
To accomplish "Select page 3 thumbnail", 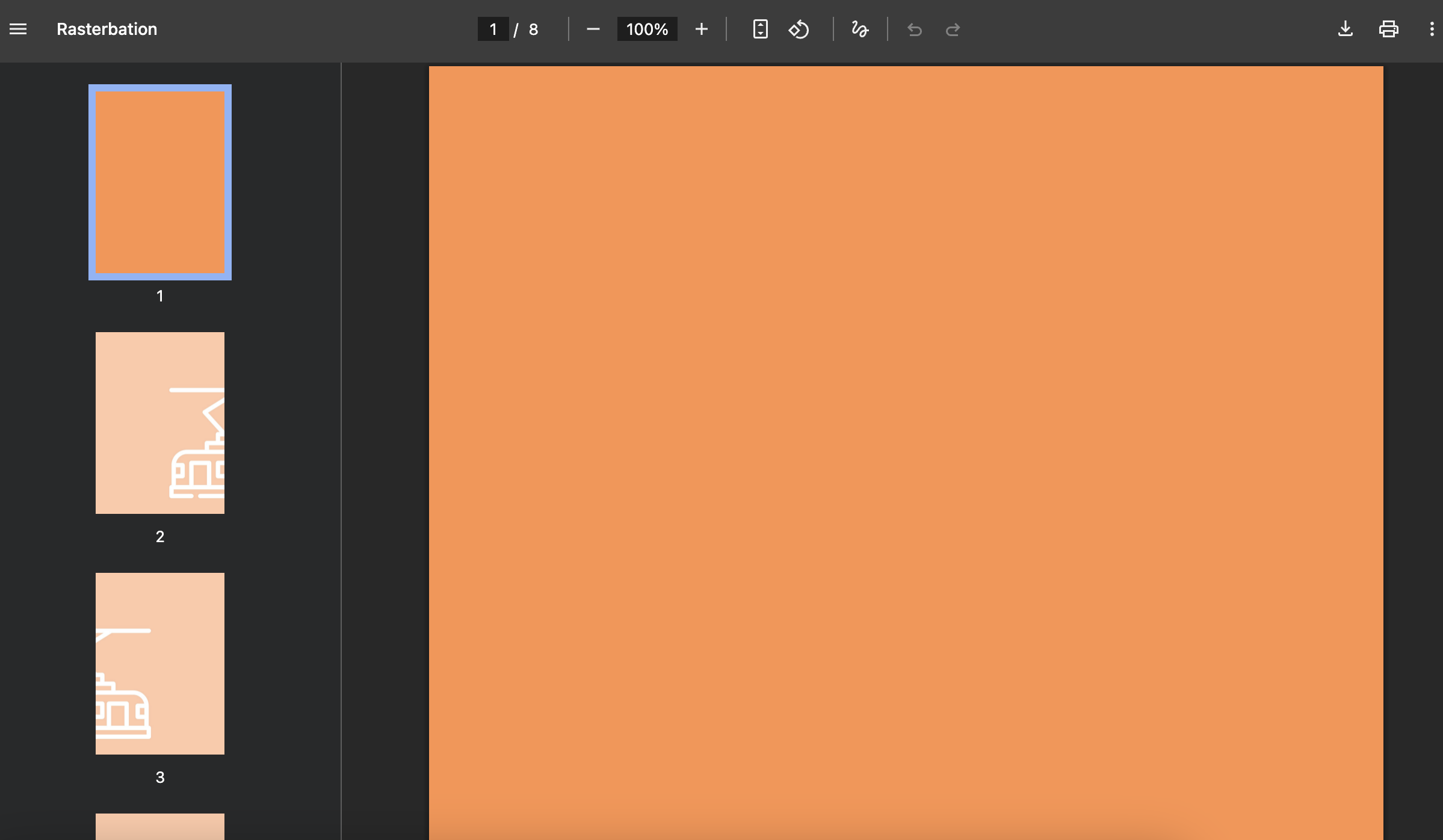I will [x=160, y=663].
